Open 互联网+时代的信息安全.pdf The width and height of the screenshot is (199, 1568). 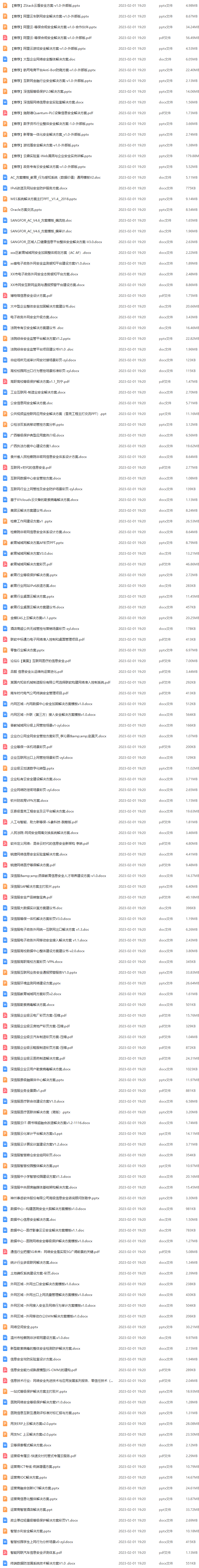coord(31,468)
